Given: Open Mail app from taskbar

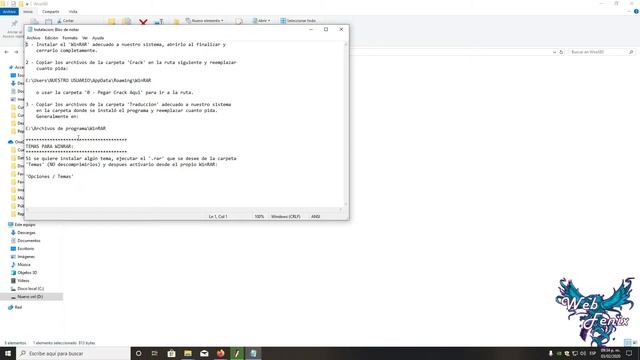Looking at the screenshot, I should tap(204, 353).
